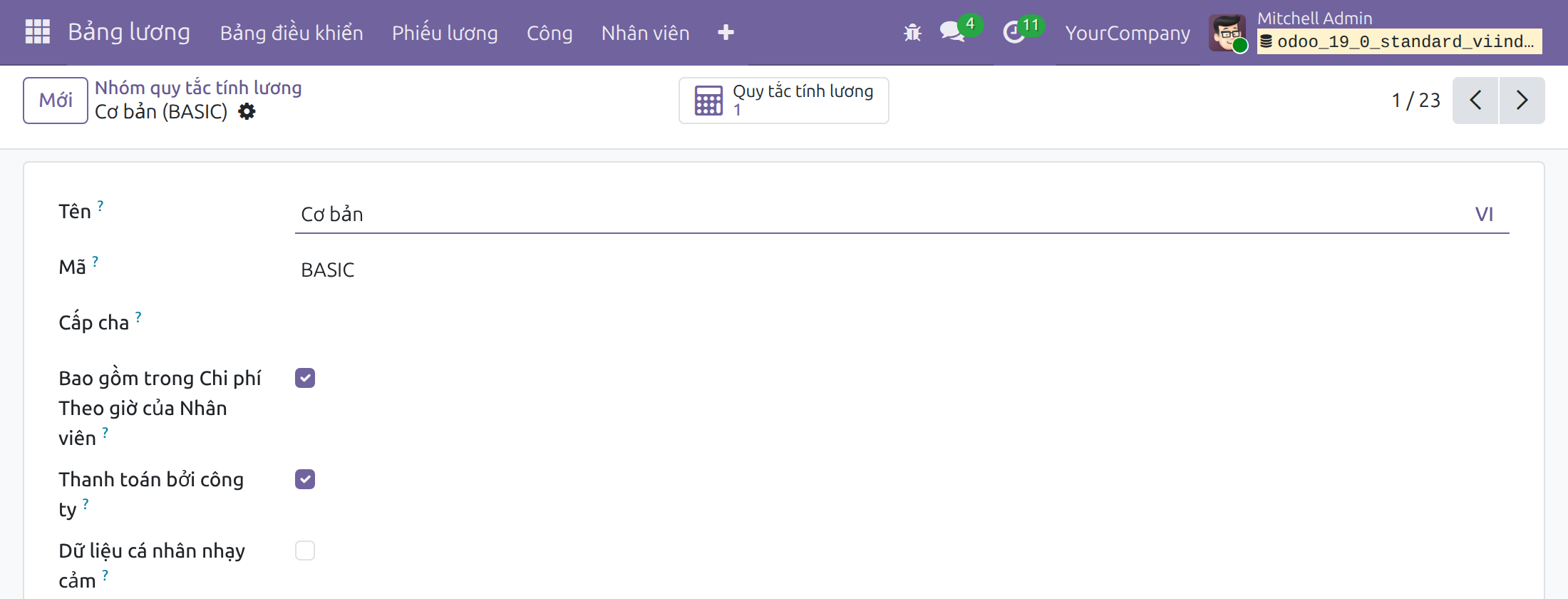Click the Mới button
The image size is (1568, 599).
click(x=56, y=101)
